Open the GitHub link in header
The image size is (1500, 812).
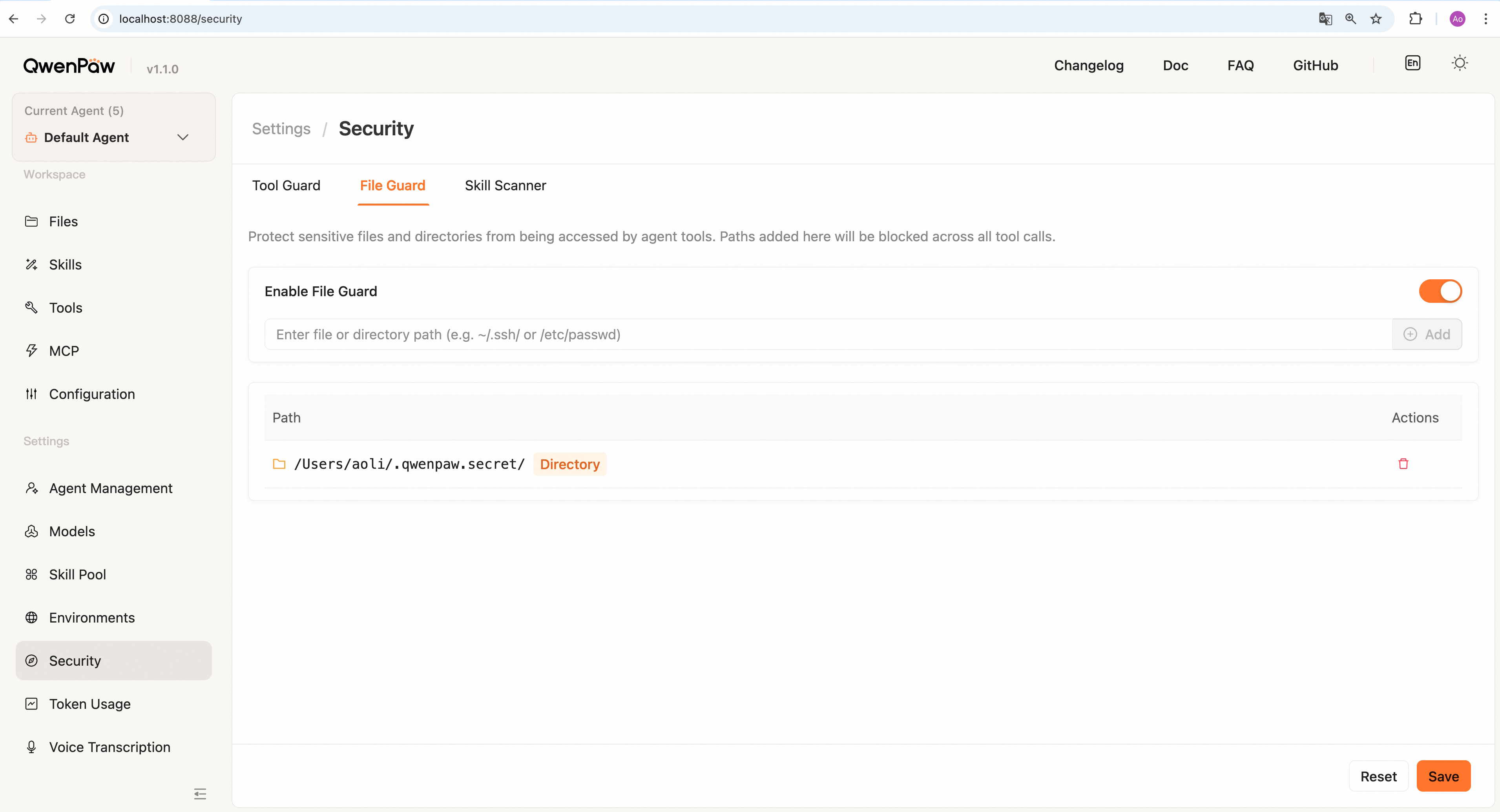1315,65
